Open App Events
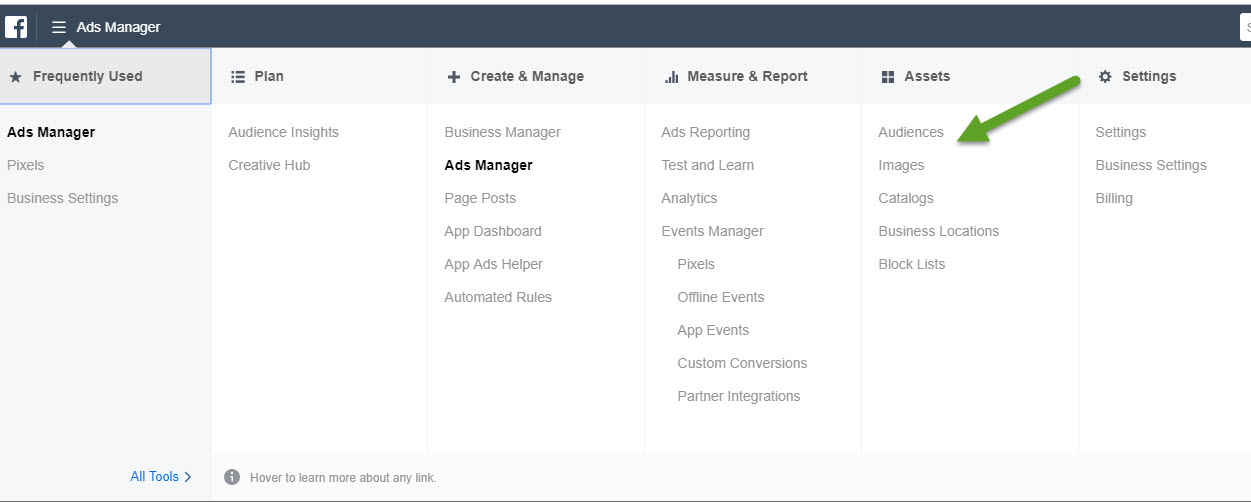Screen dimensions: 1251x502 (x=713, y=330)
